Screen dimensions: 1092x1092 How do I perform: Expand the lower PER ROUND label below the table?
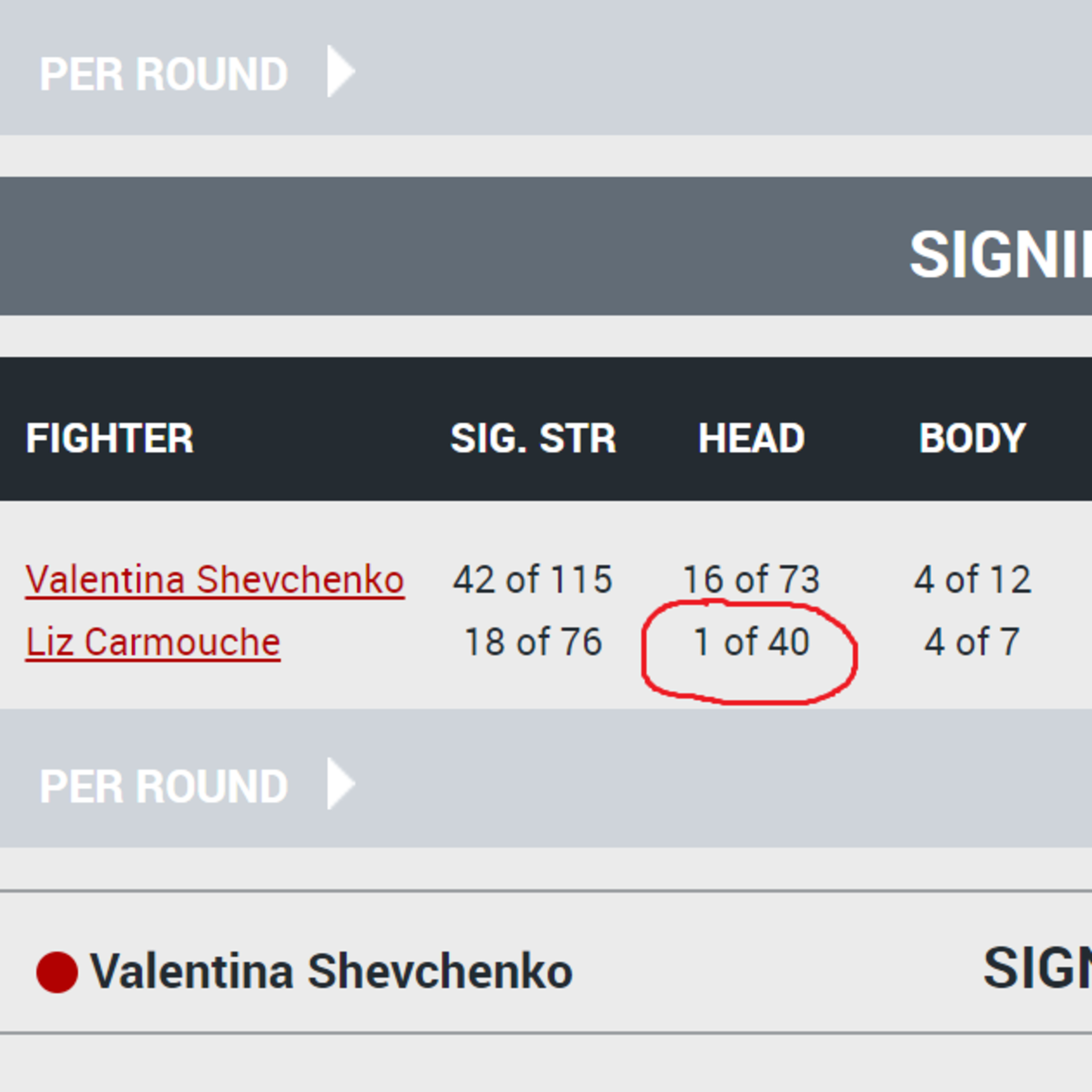coord(163,786)
